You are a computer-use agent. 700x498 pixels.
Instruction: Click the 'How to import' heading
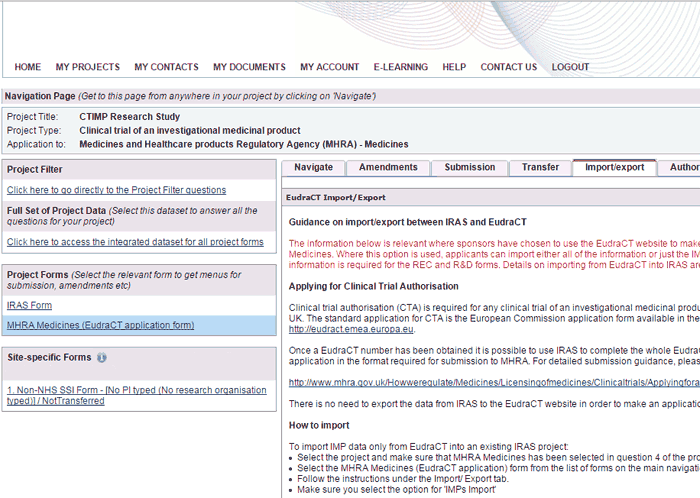point(319,425)
